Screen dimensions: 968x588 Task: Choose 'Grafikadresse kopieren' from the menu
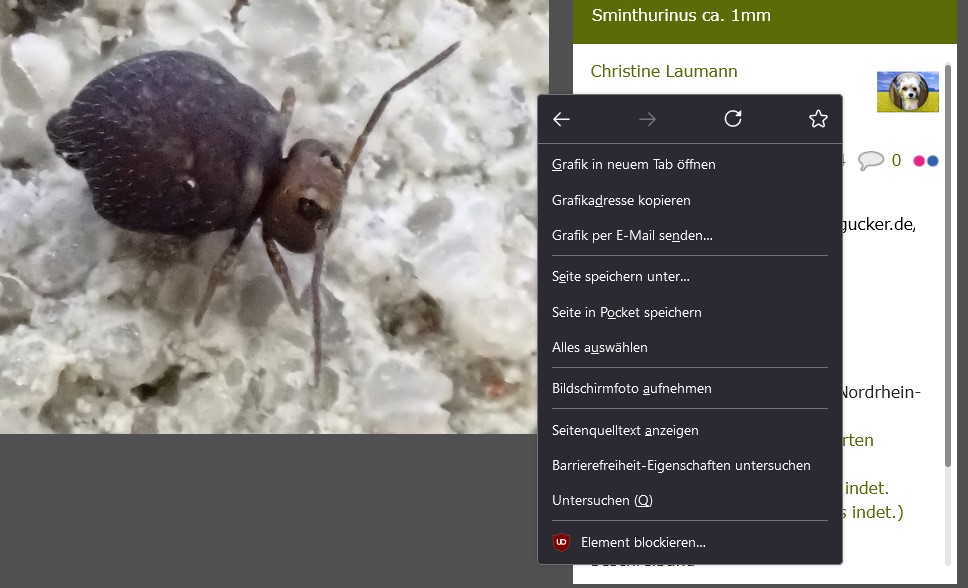[x=621, y=200]
